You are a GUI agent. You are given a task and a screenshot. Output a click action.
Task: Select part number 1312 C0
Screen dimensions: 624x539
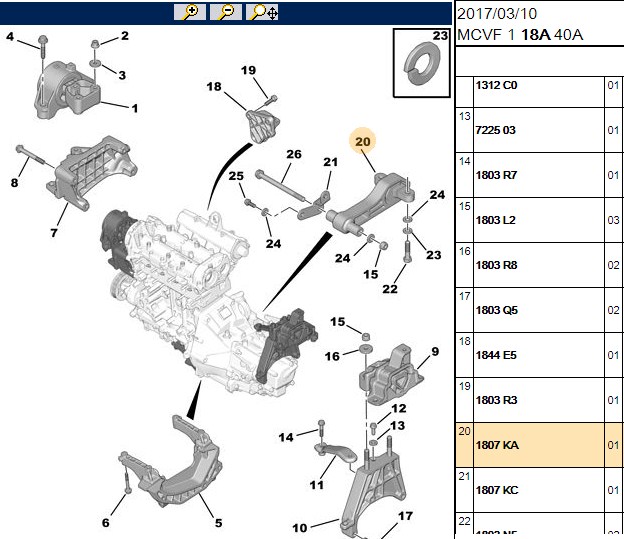point(496,85)
